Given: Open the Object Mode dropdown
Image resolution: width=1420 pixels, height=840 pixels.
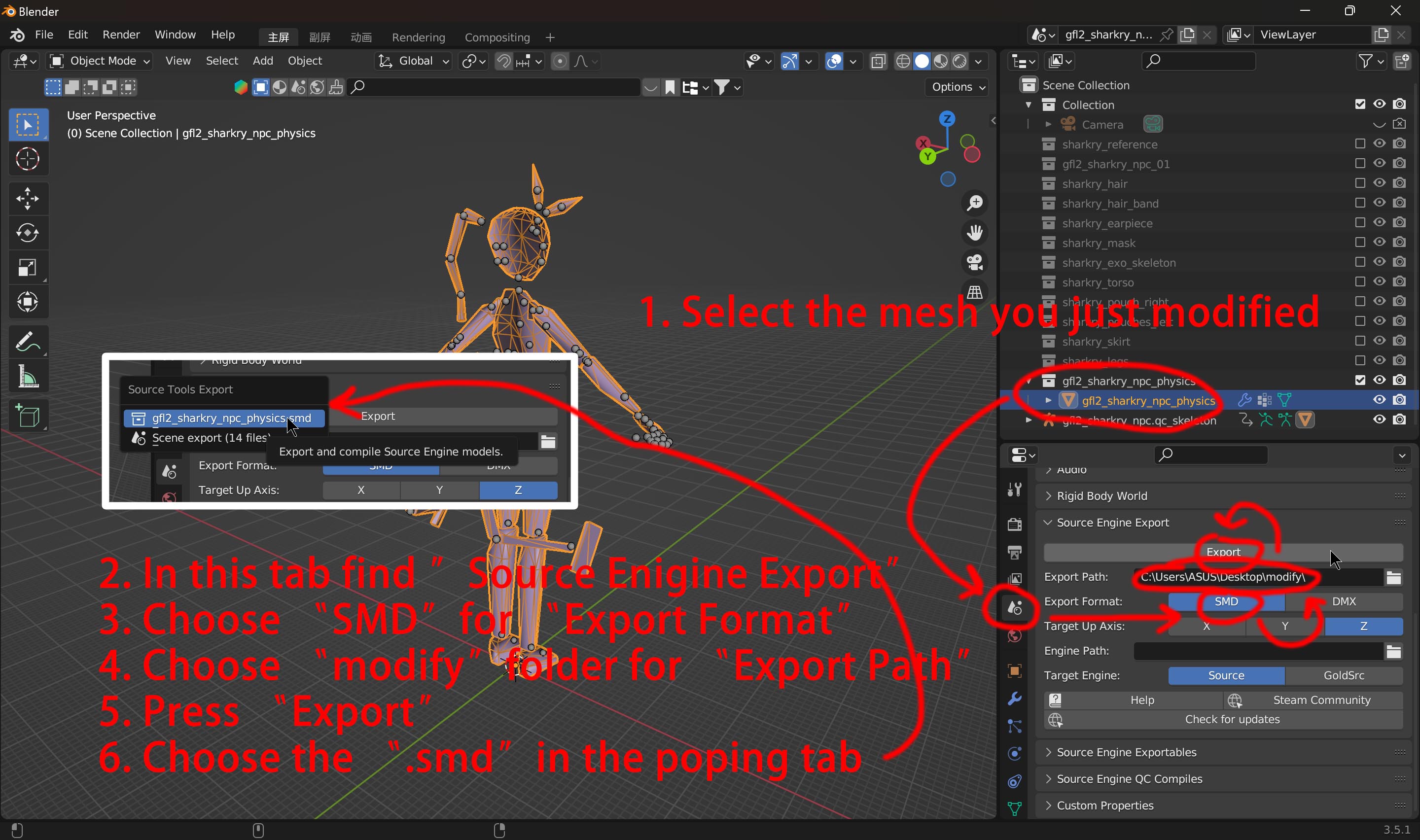Looking at the screenshot, I should [100, 61].
